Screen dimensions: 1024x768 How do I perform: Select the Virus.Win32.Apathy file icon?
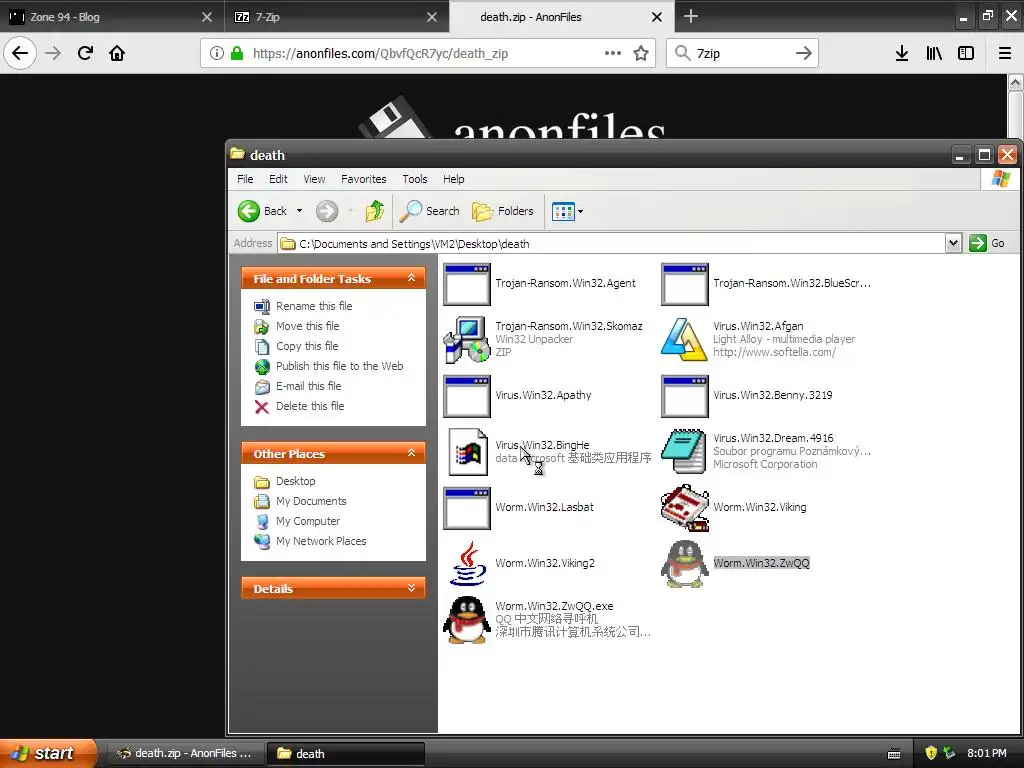coord(466,396)
